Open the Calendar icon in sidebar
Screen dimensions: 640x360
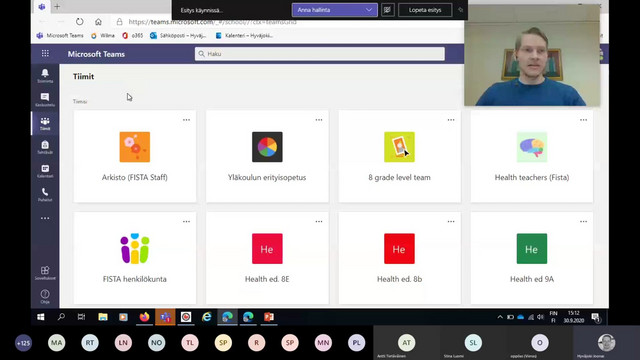click(x=45, y=171)
